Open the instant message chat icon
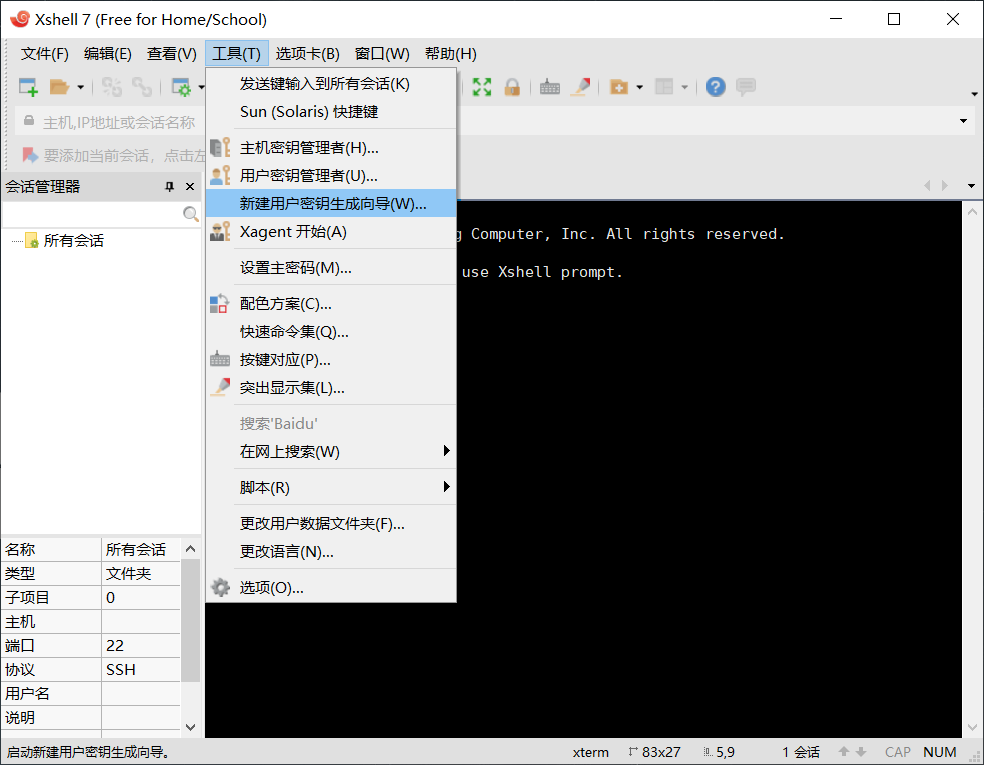The image size is (984, 765). (x=746, y=87)
